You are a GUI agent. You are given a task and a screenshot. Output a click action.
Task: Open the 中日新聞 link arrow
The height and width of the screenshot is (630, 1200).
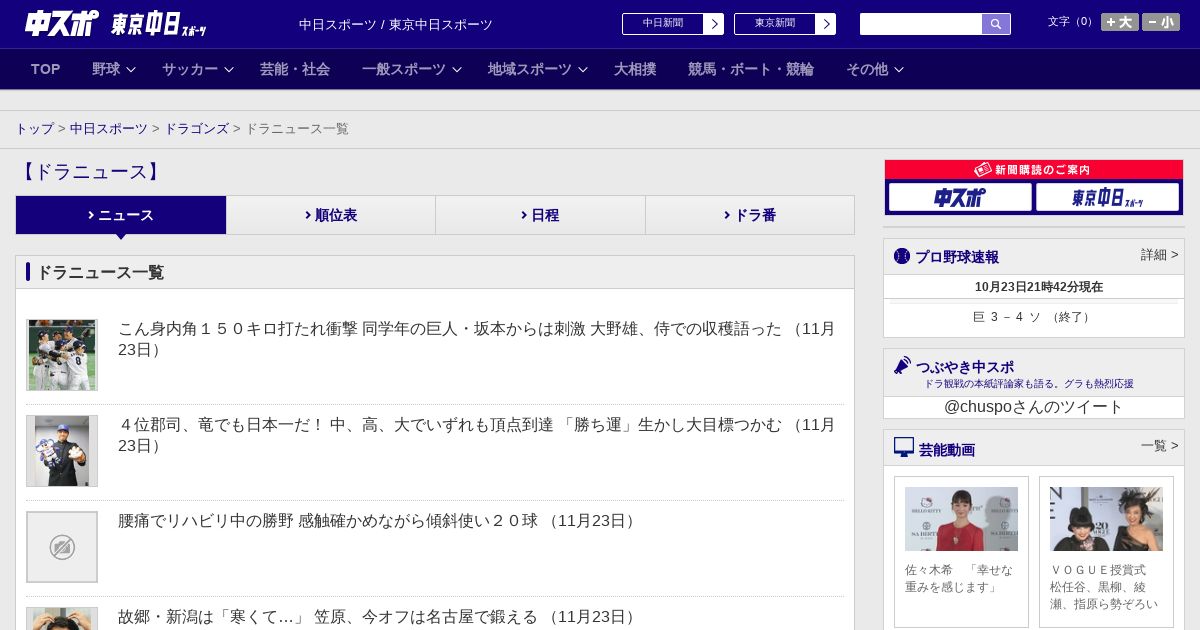click(x=713, y=24)
